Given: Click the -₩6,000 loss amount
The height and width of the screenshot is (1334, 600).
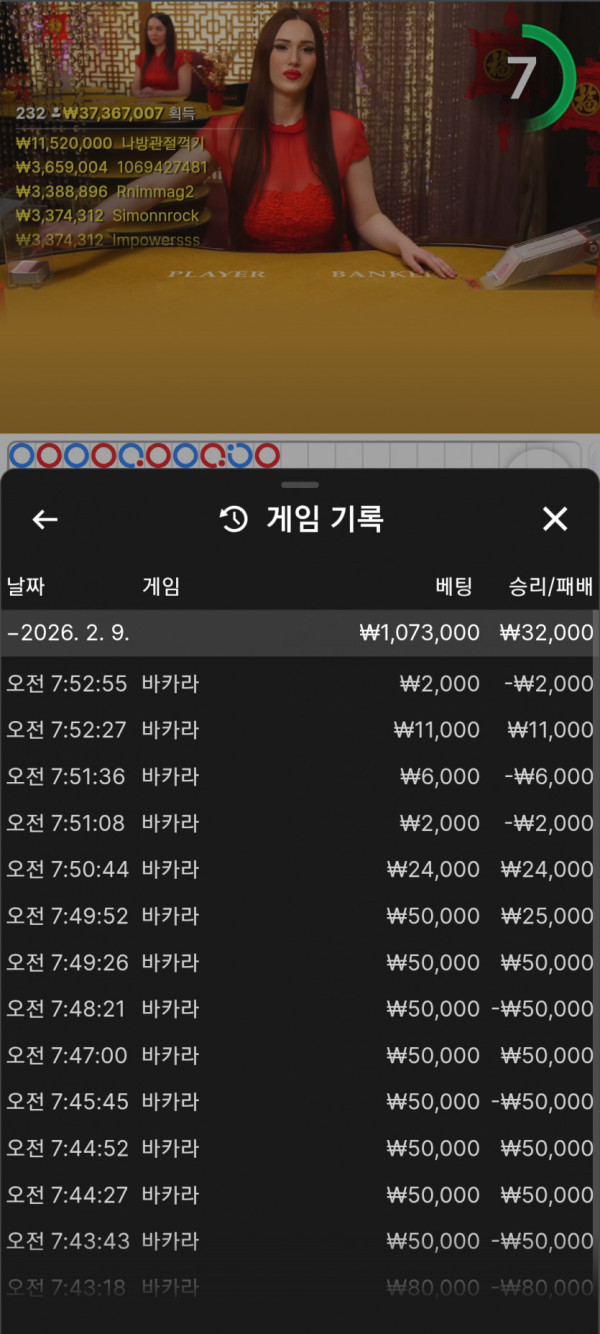Looking at the screenshot, I should point(547,776).
